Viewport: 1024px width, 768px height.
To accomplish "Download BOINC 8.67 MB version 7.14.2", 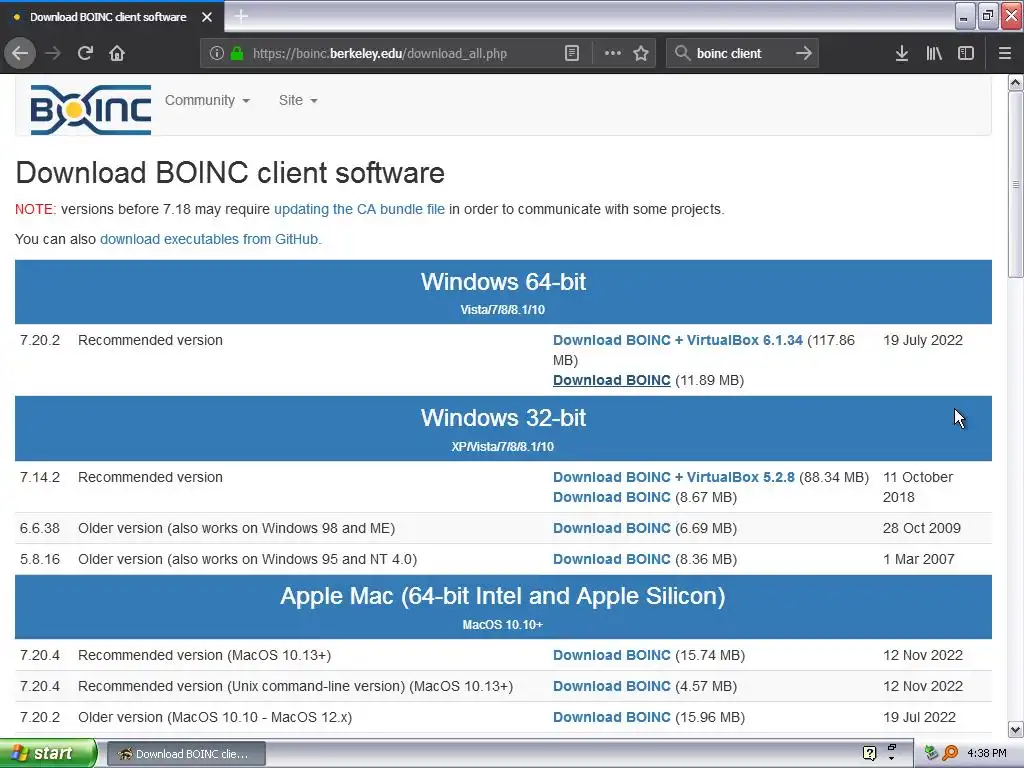I will [x=612, y=497].
